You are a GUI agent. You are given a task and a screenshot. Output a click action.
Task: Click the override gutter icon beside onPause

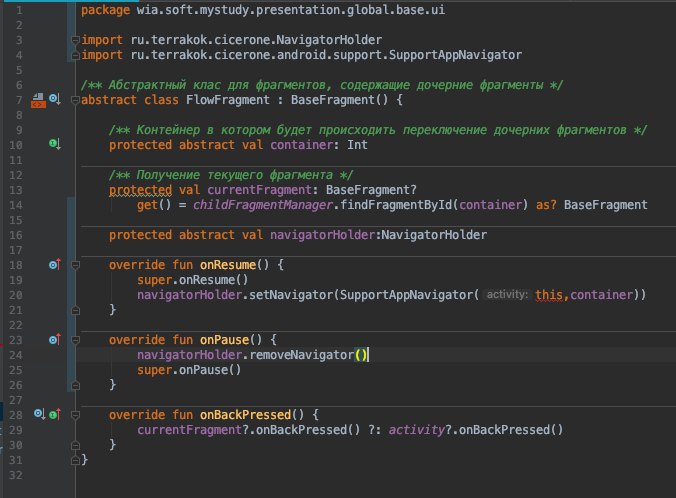click(x=55, y=339)
